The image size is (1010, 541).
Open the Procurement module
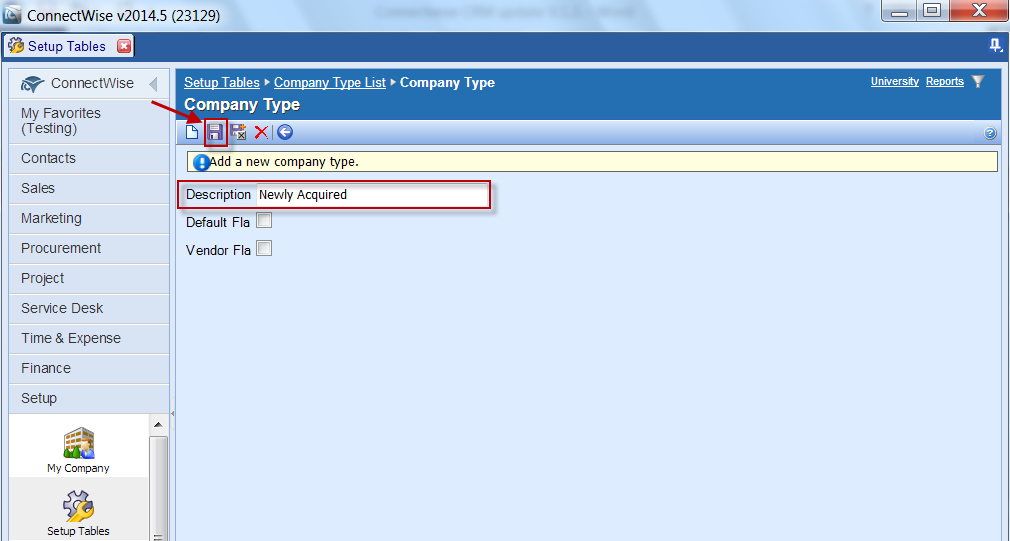pyautogui.click(x=89, y=249)
